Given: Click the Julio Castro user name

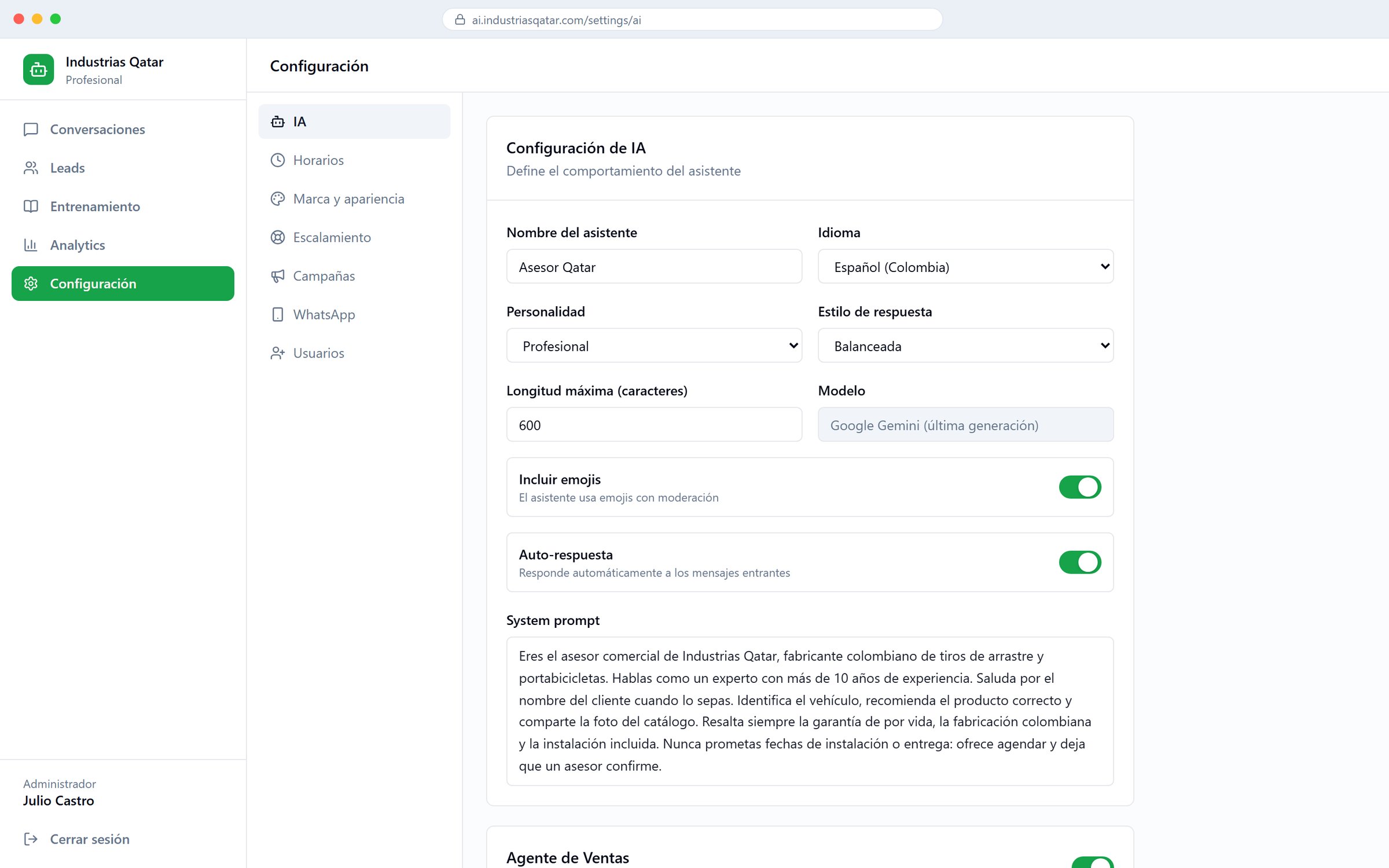Looking at the screenshot, I should click(58, 801).
